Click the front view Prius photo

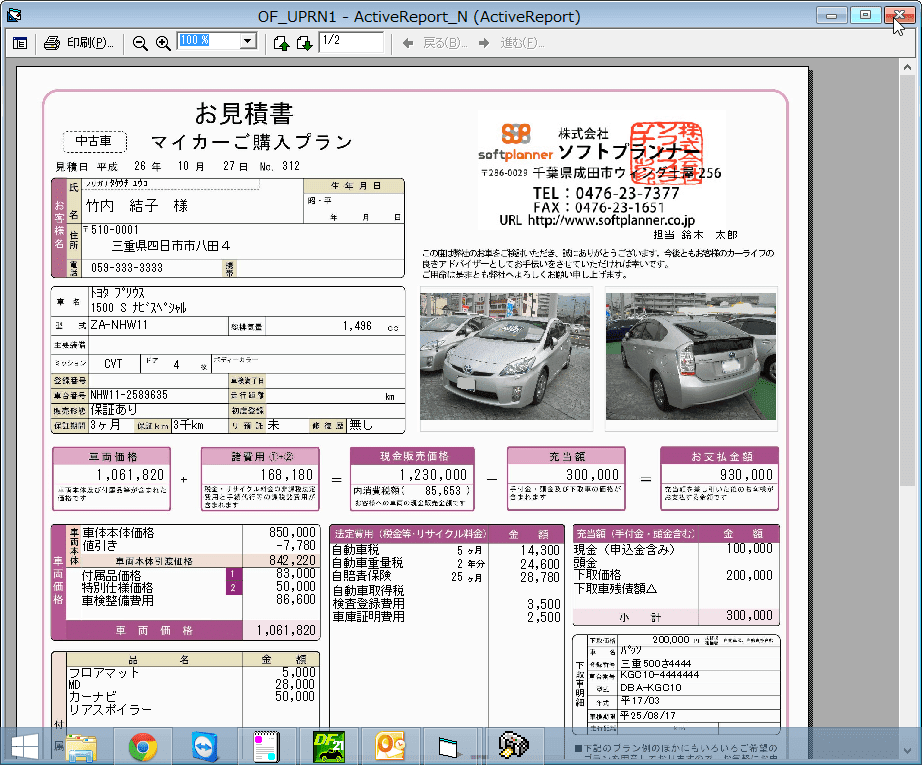click(505, 356)
